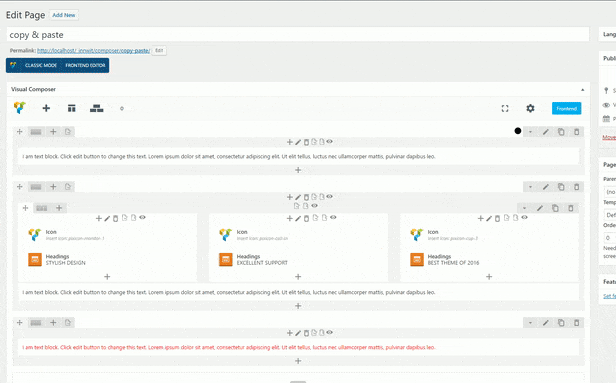616x383 pixels.
Task: Toggle visibility eye of the STYLISH DESIGN column
Action: (142, 217)
